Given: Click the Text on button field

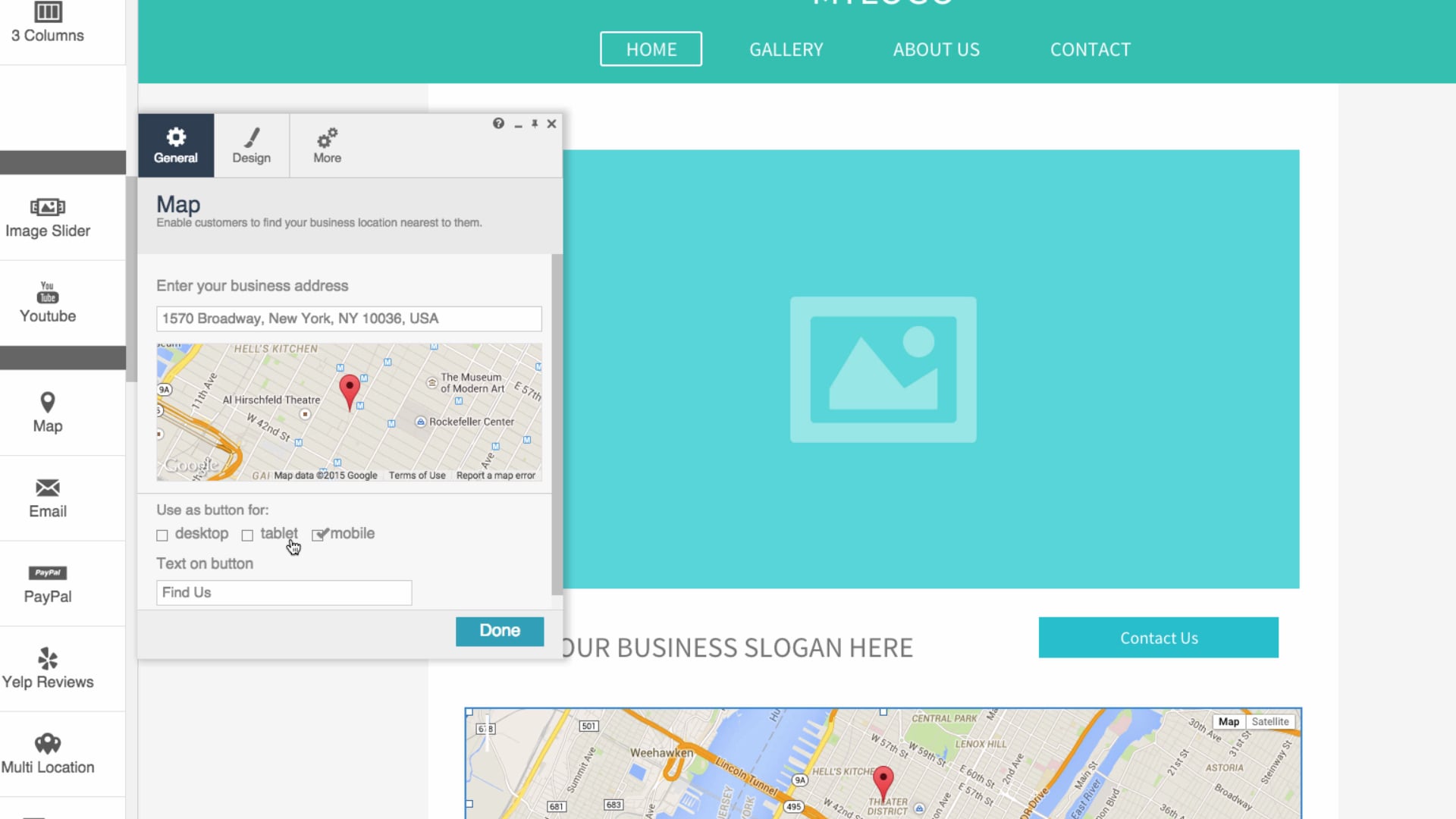Looking at the screenshot, I should point(284,593).
